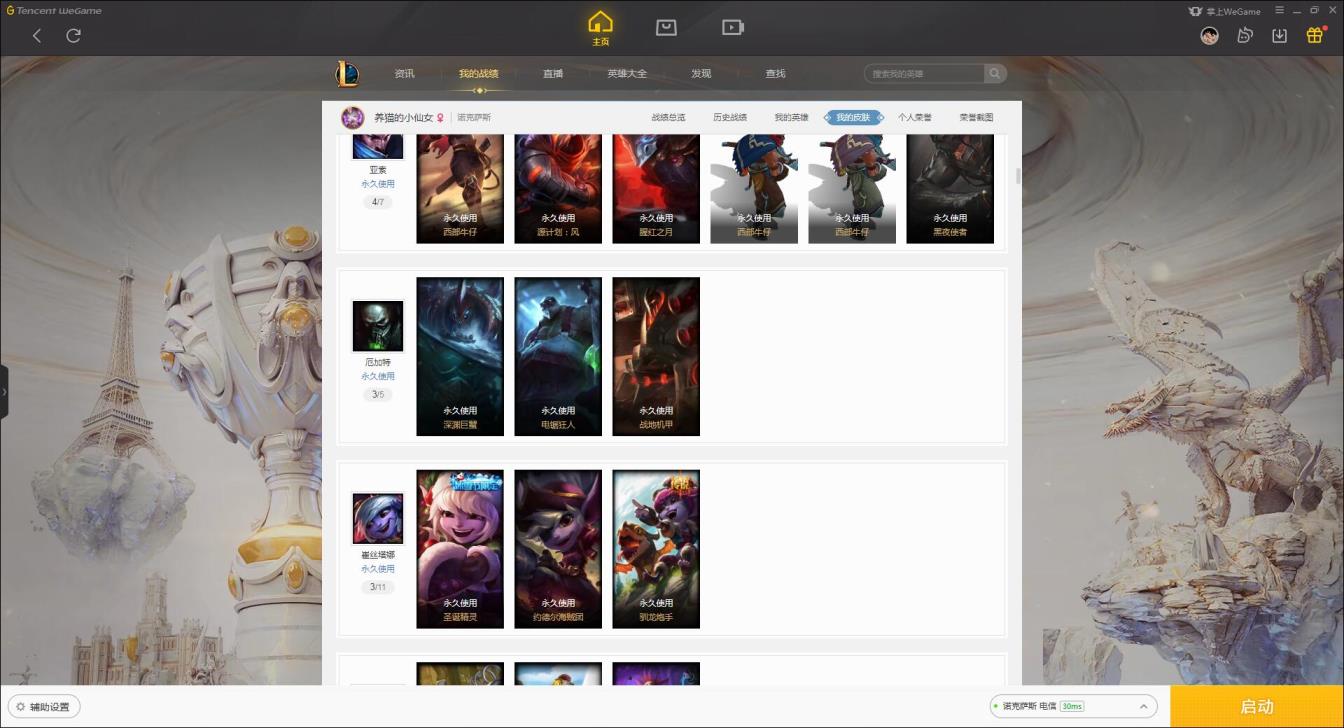
Task: Click the refresh page icon
Action: tap(73, 36)
